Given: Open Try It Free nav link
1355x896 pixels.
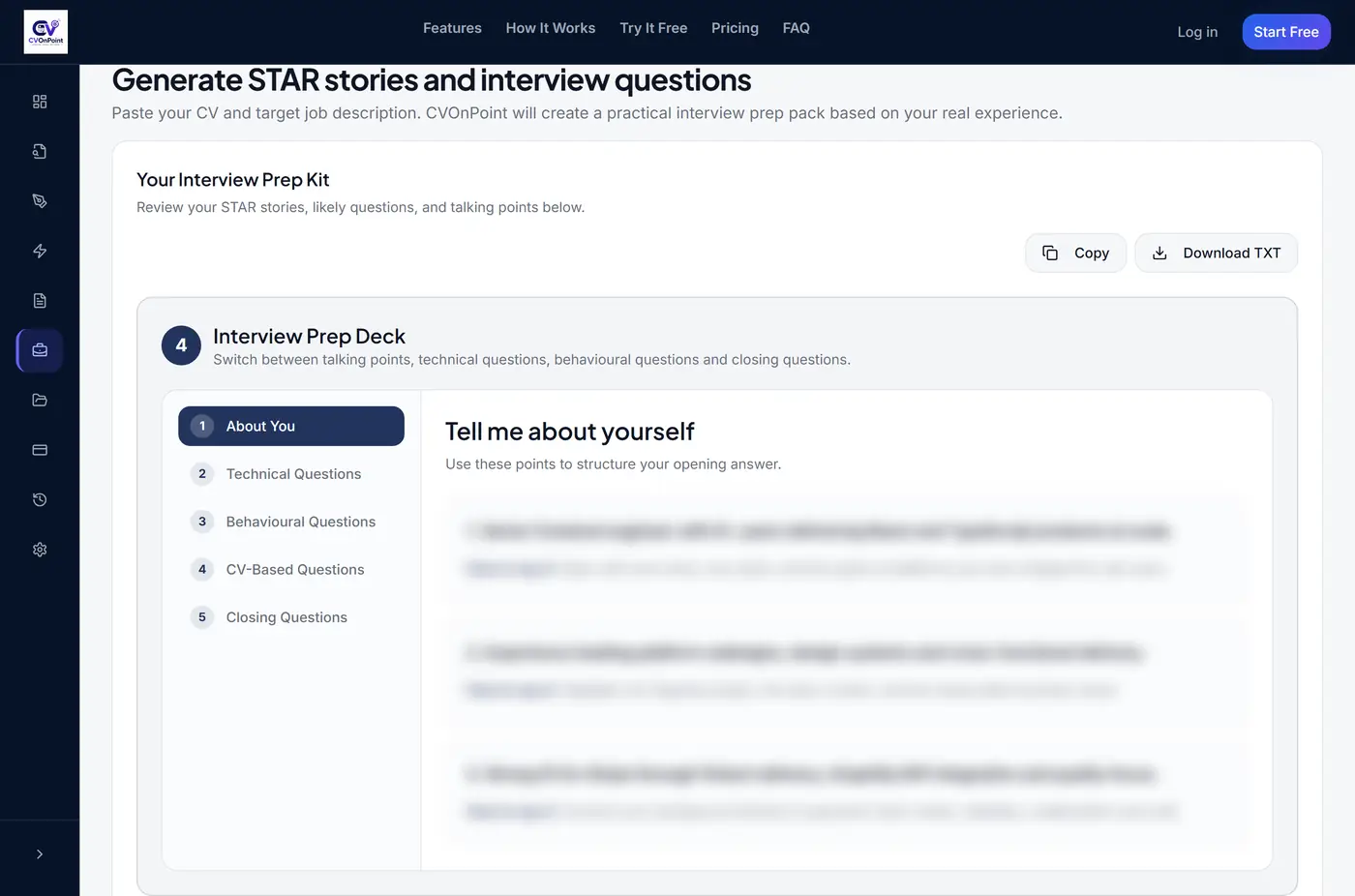Looking at the screenshot, I should point(653,28).
